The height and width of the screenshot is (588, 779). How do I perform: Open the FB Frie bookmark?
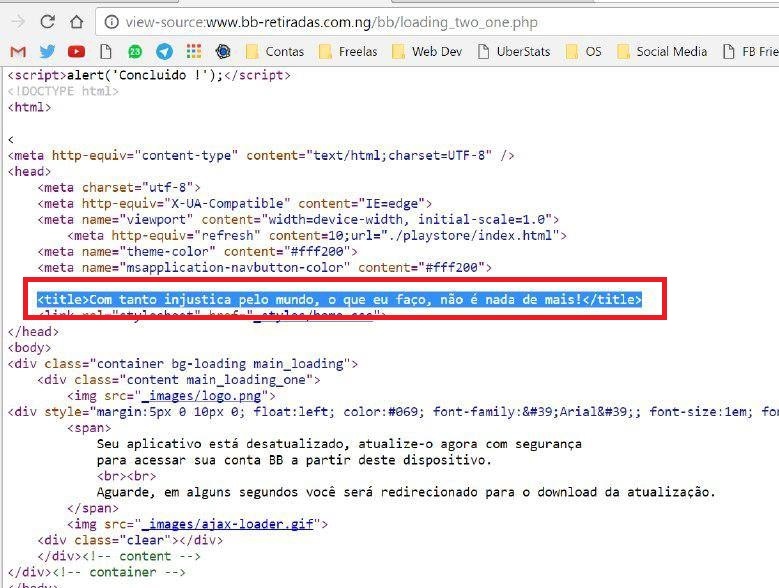coord(751,52)
